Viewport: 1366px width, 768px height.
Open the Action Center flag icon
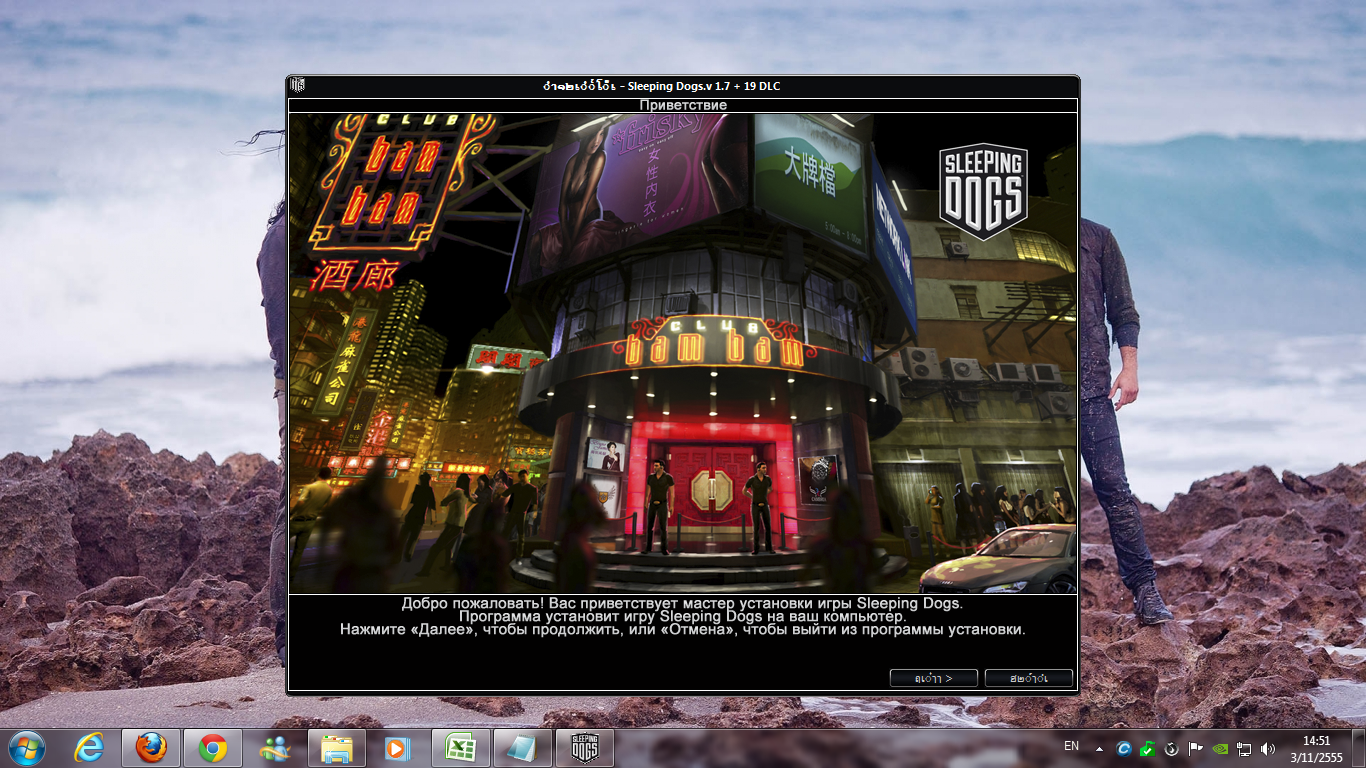tap(1195, 748)
